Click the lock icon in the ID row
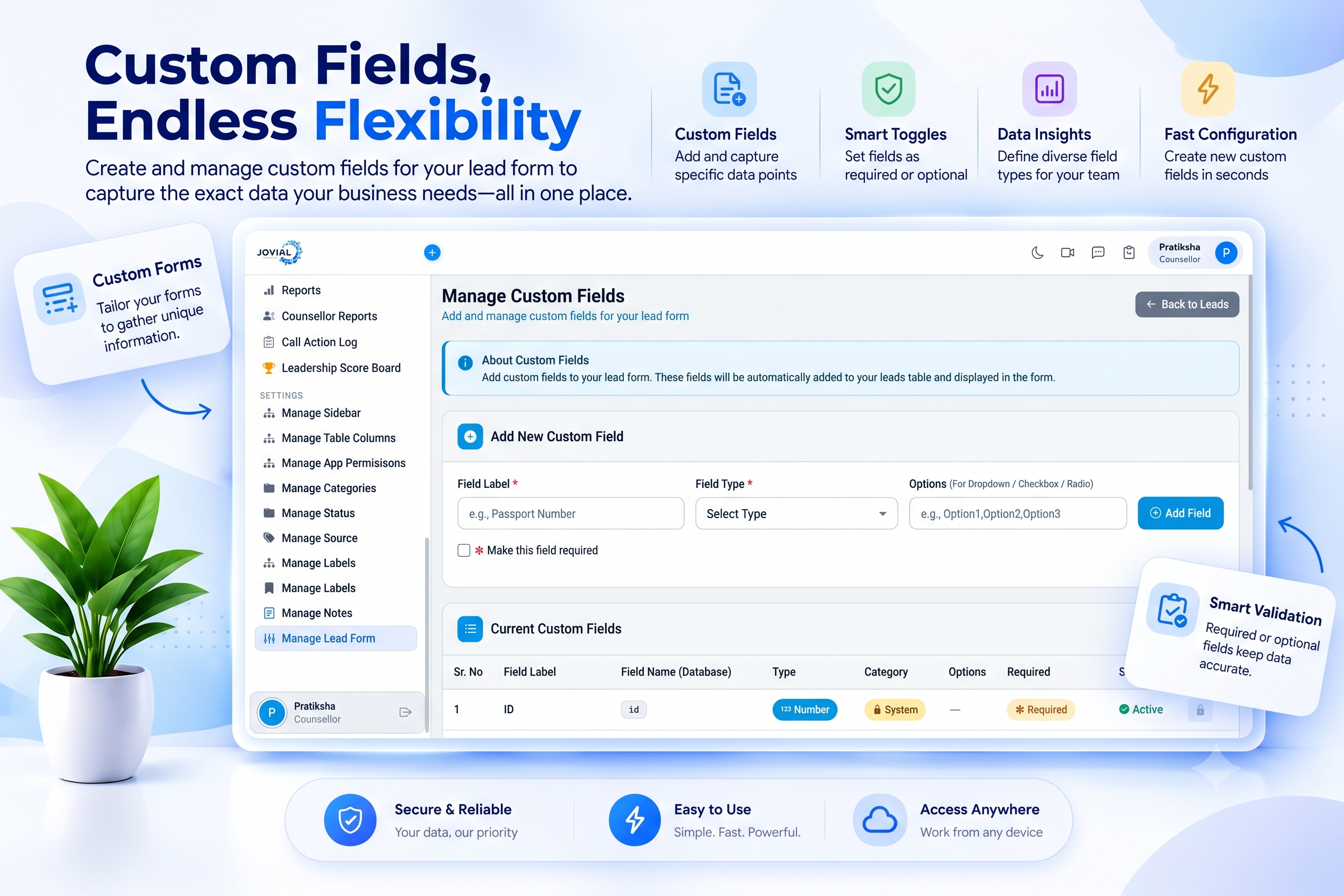The height and width of the screenshot is (896, 1344). click(1200, 709)
